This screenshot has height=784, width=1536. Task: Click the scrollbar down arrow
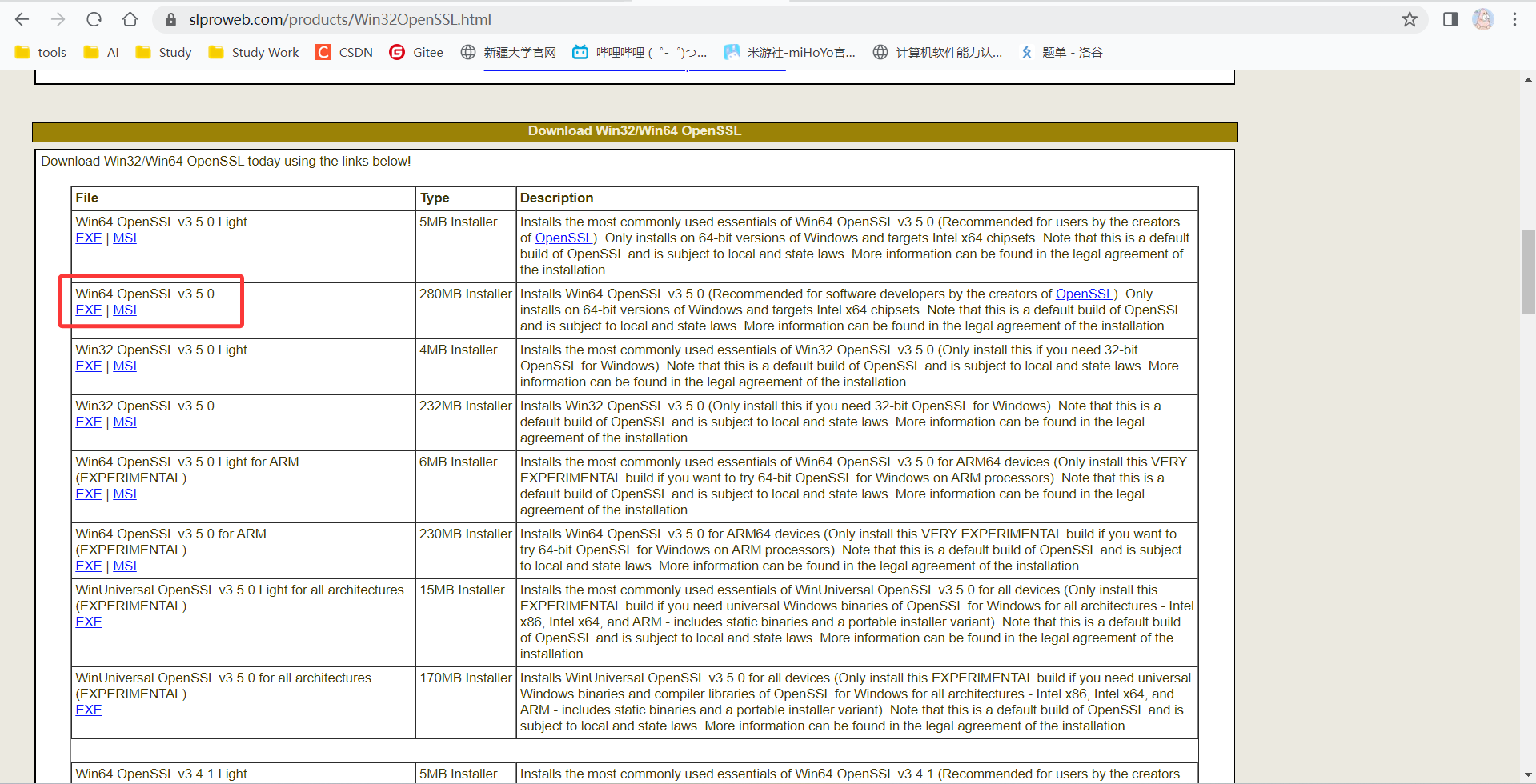[1528, 775]
